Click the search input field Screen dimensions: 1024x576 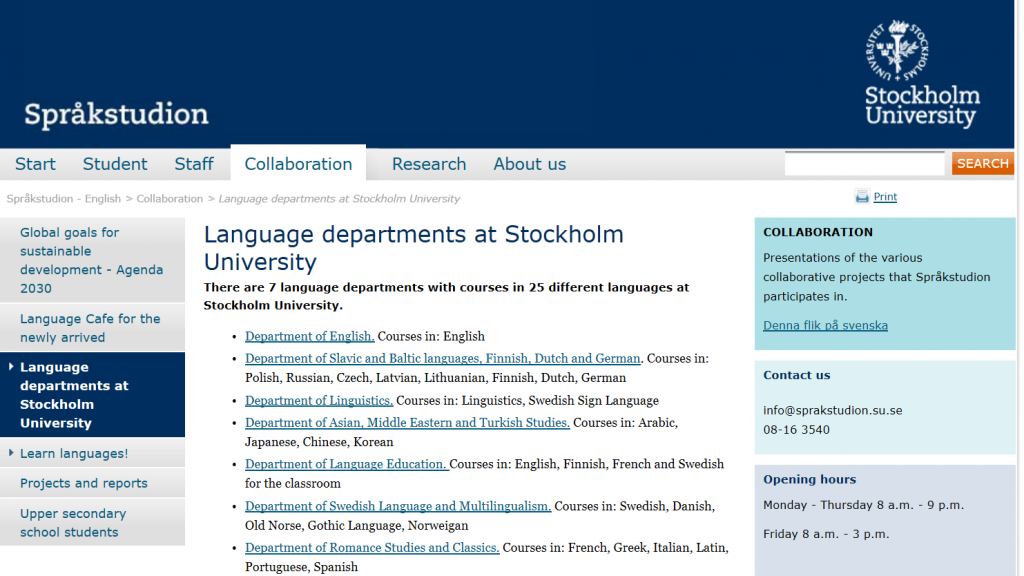tap(865, 163)
